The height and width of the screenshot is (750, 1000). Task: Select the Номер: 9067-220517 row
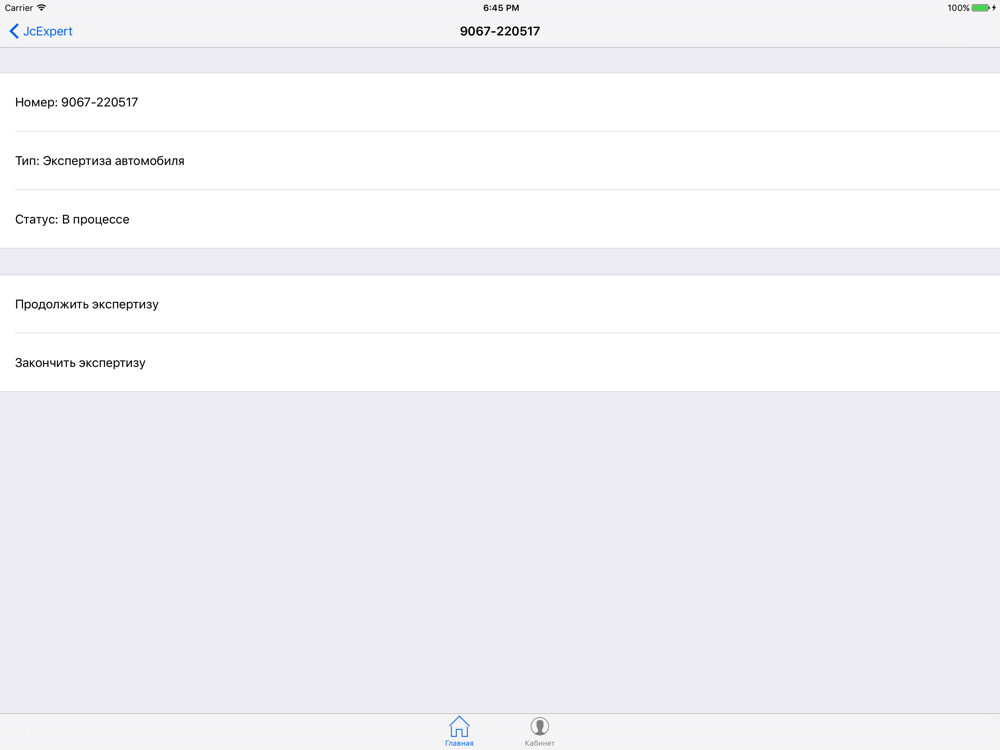(500, 102)
